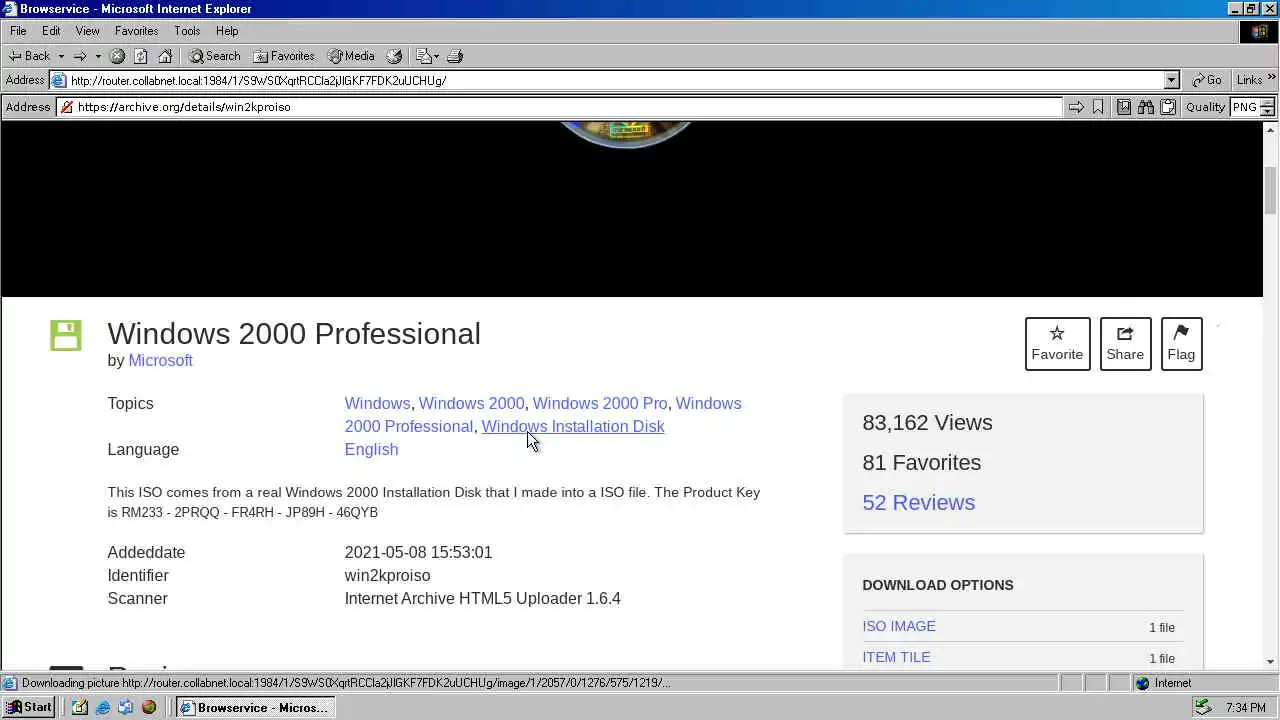1280x720 pixels.
Task: Click the page title Windows 2000 Professional
Action: click(294, 333)
